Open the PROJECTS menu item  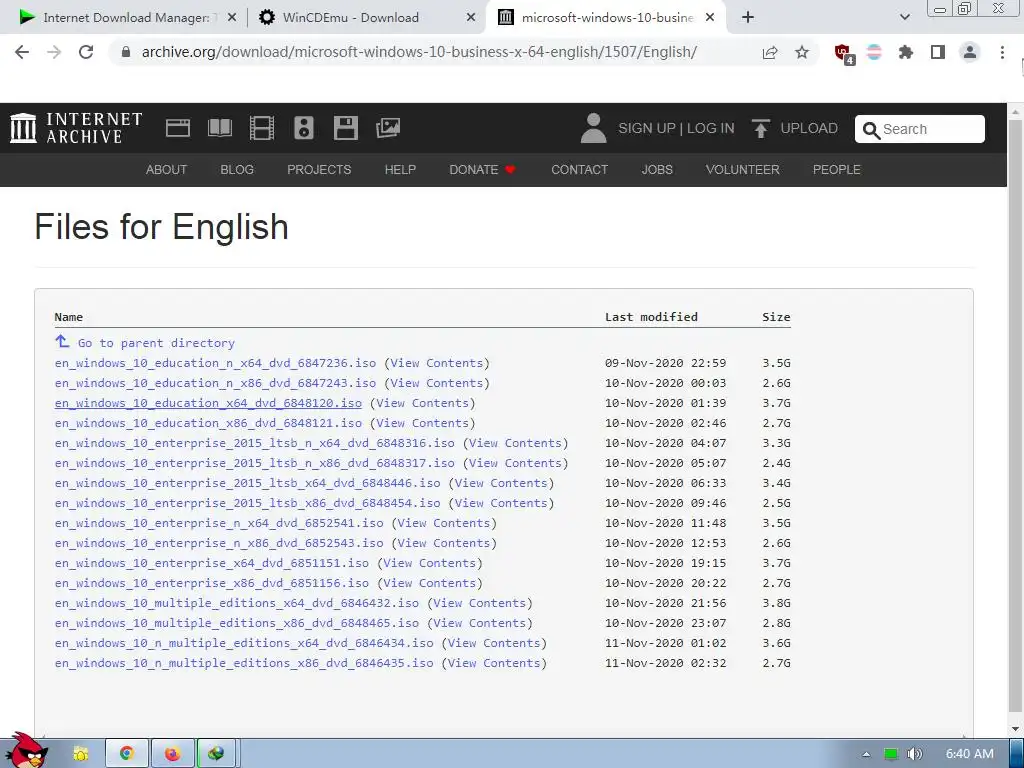click(x=319, y=170)
